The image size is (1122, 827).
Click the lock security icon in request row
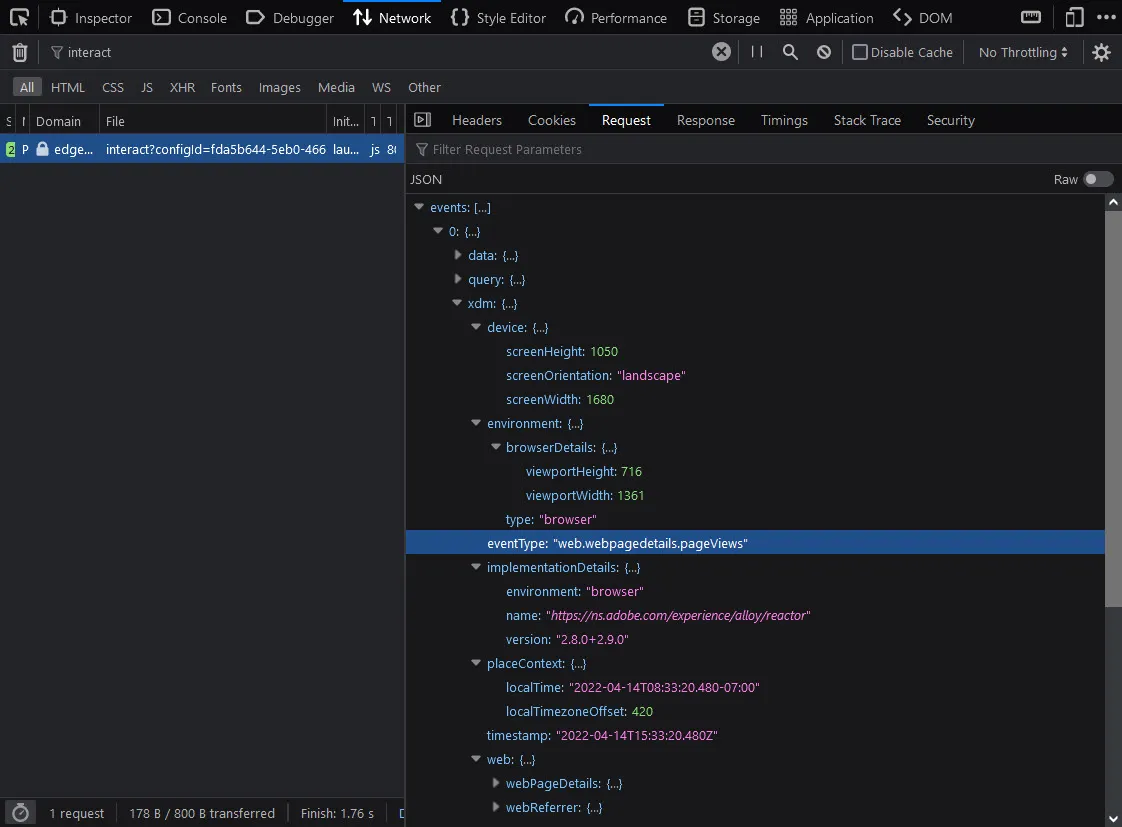(x=42, y=149)
